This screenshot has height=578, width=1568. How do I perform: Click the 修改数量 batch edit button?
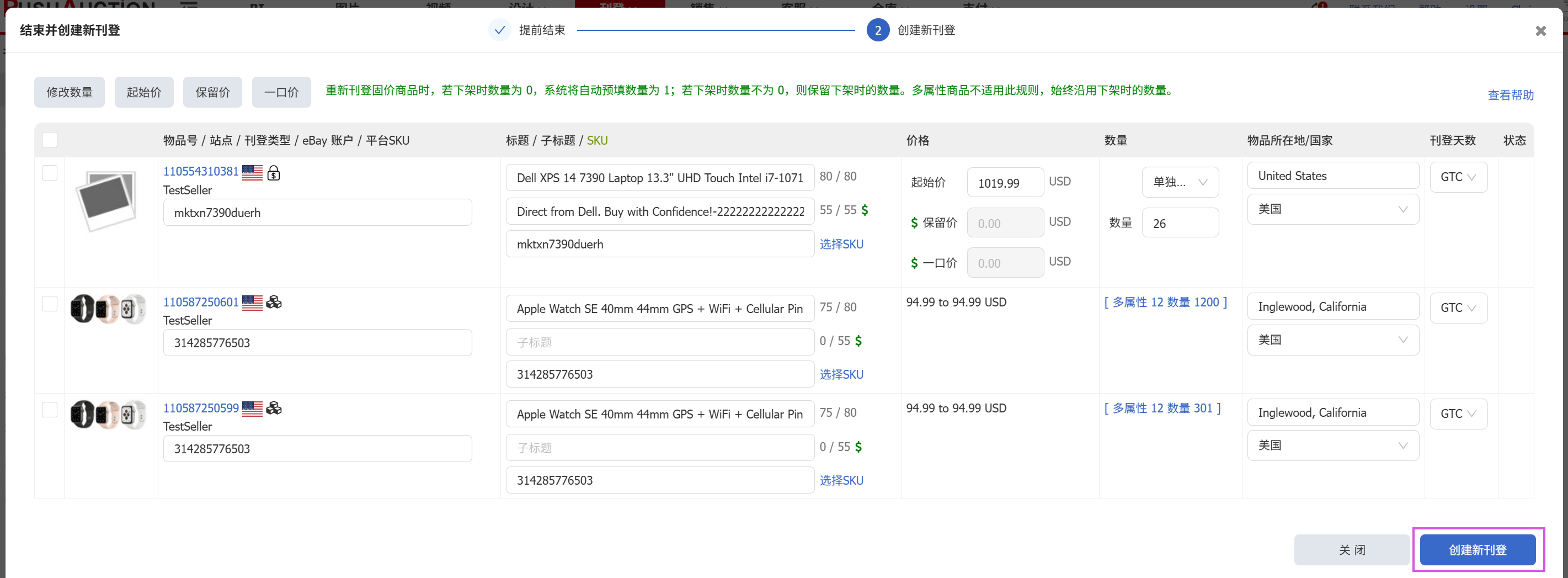[70, 92]
